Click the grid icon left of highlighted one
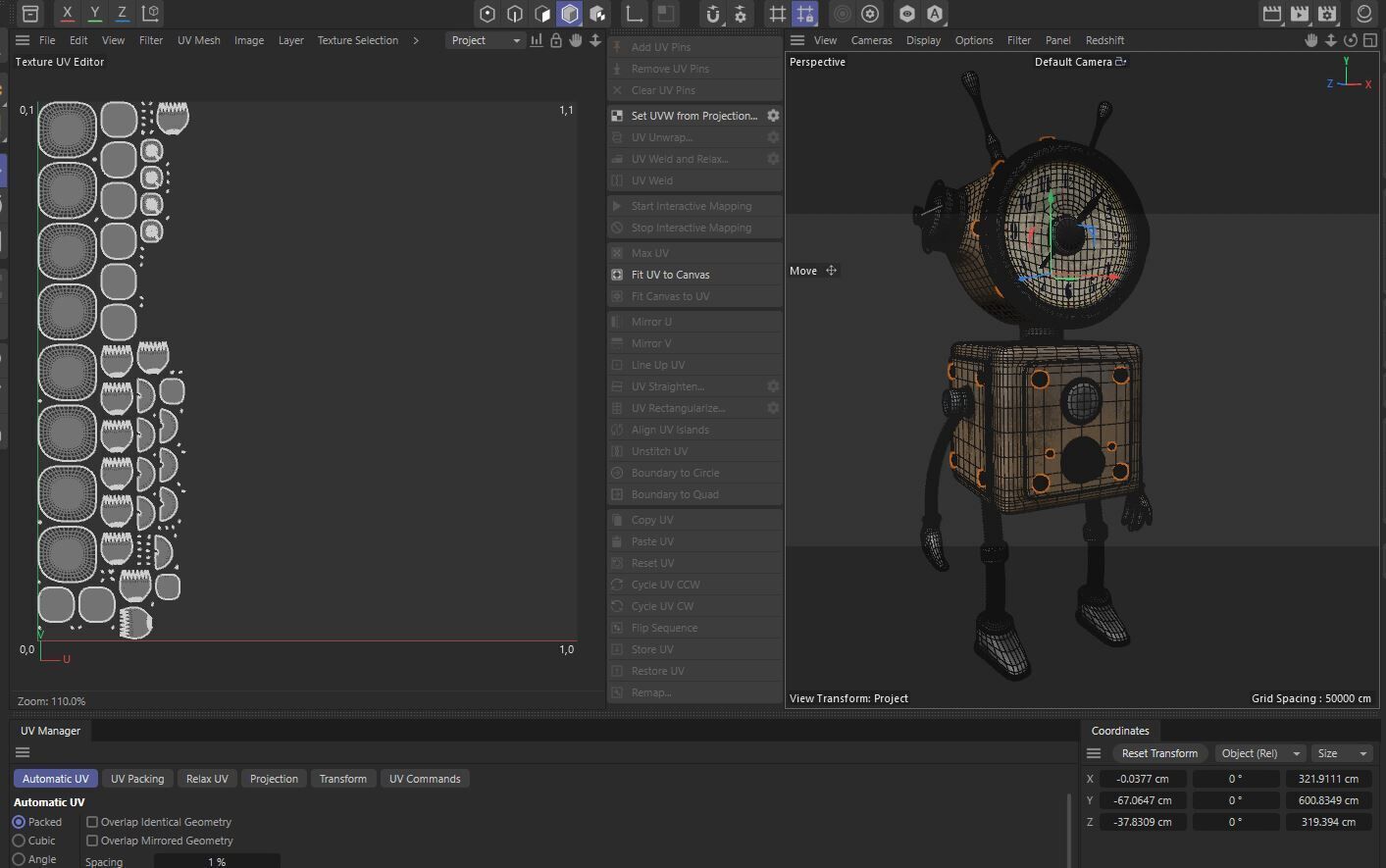Viewport: 1386px width, 868px height. click(778, 14)
